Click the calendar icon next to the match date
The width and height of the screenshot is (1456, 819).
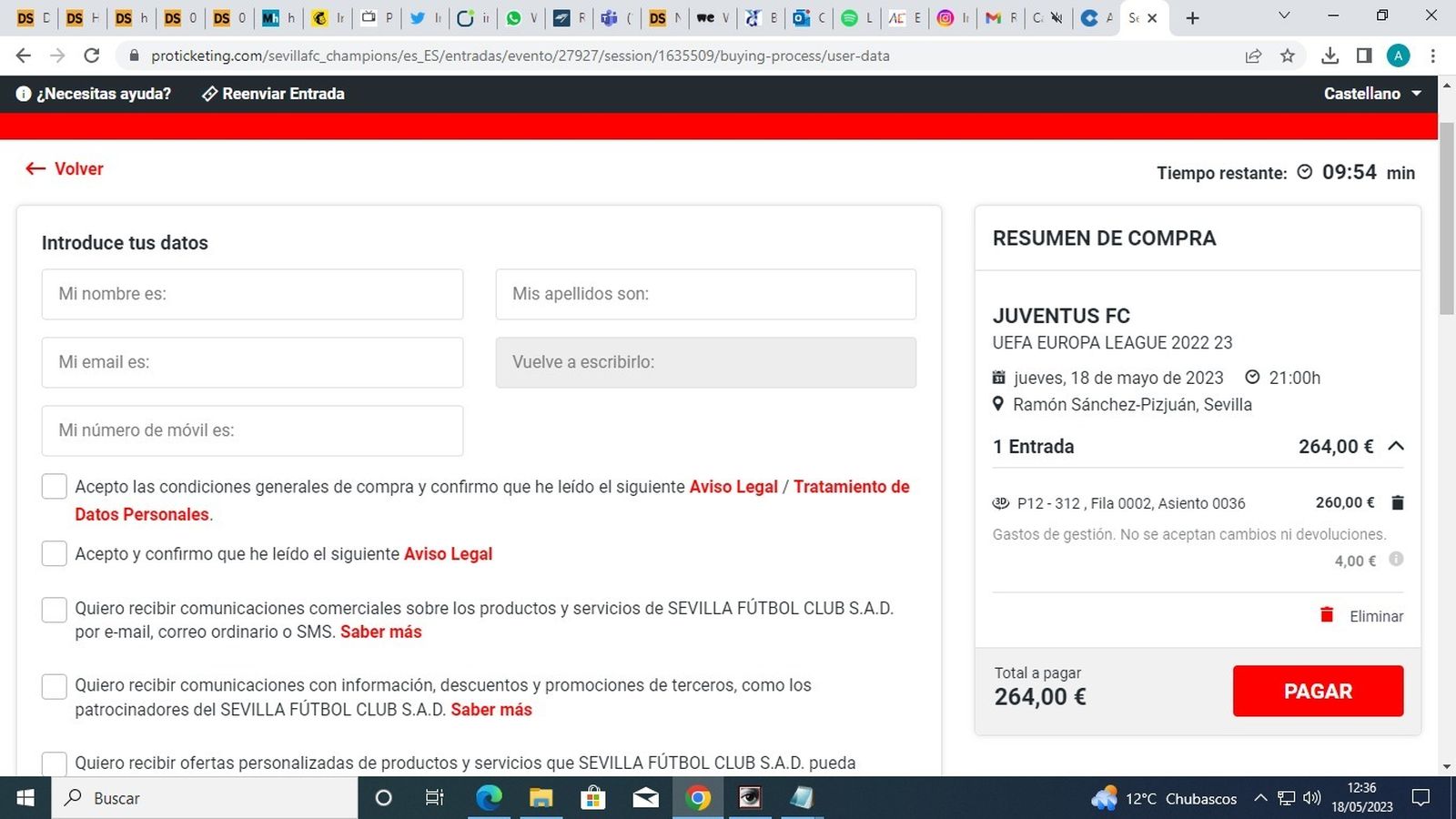coord(998,377)
